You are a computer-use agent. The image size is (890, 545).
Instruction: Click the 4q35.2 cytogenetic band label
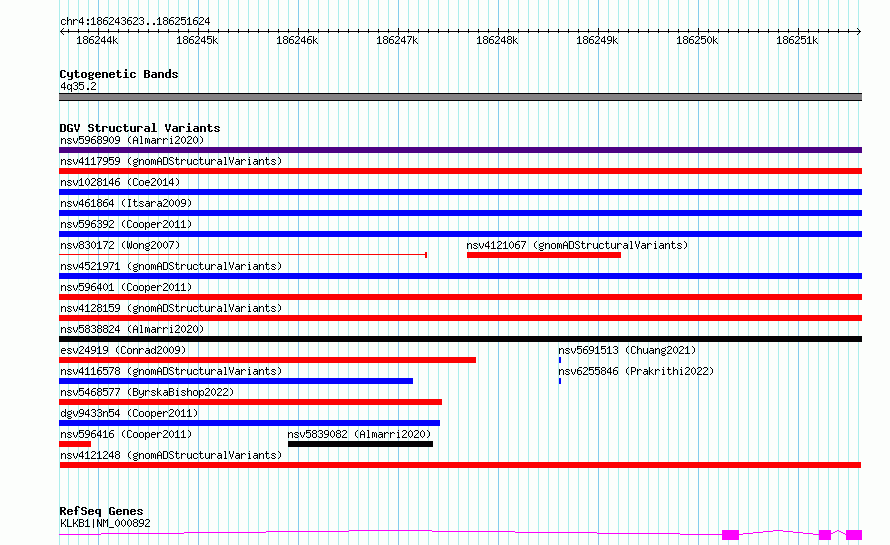[78, 86]
